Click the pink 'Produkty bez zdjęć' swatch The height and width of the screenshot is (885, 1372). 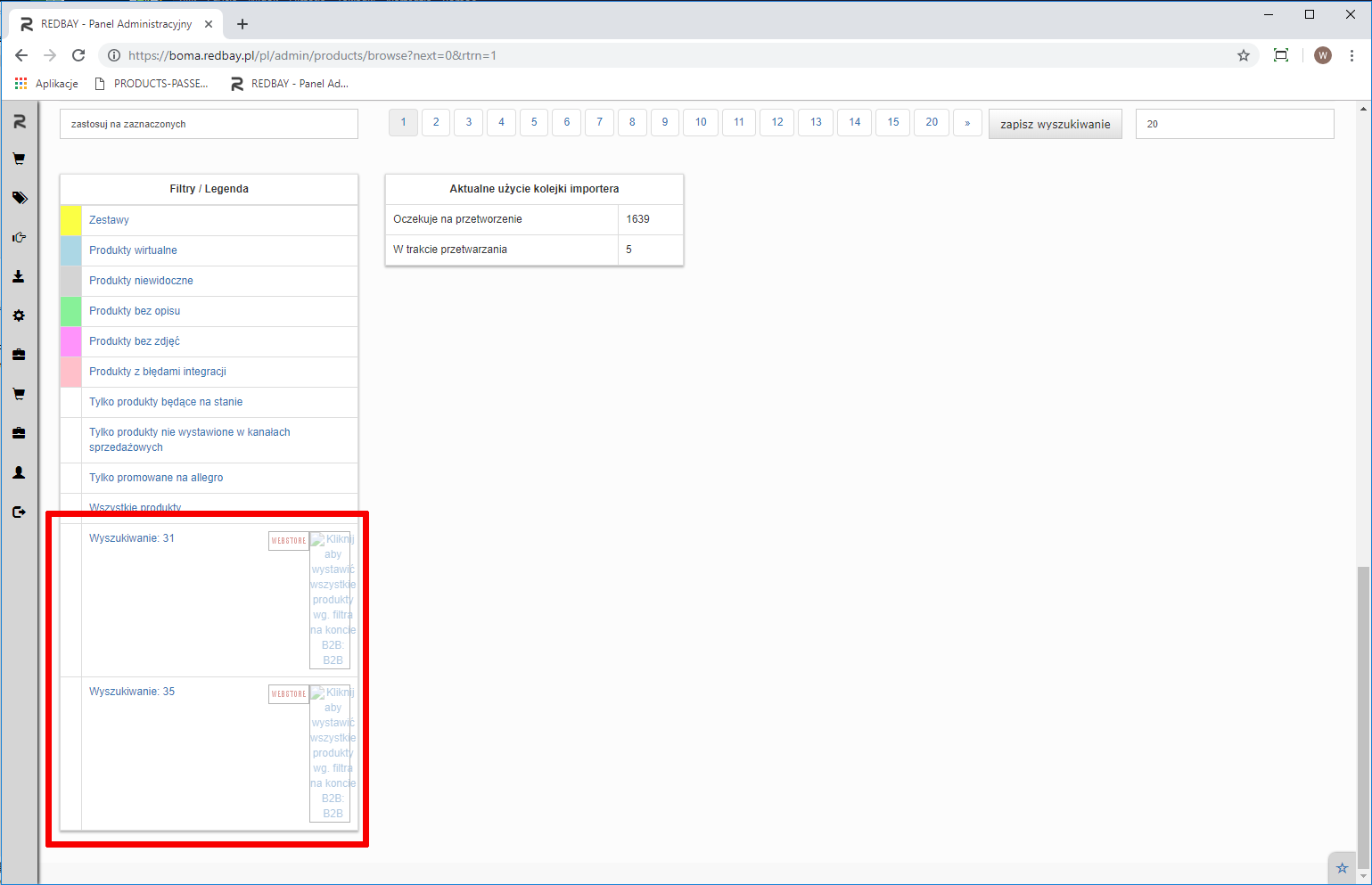coord(71,341)
